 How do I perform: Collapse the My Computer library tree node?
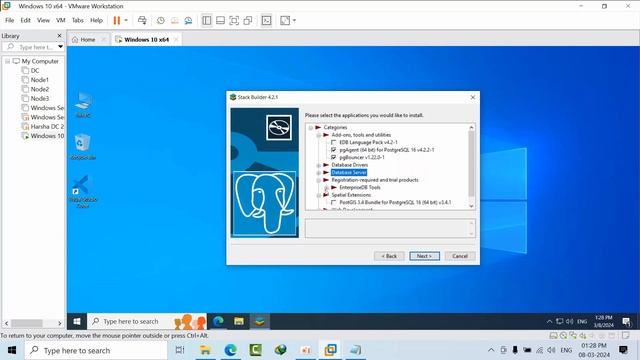[8, 61]
